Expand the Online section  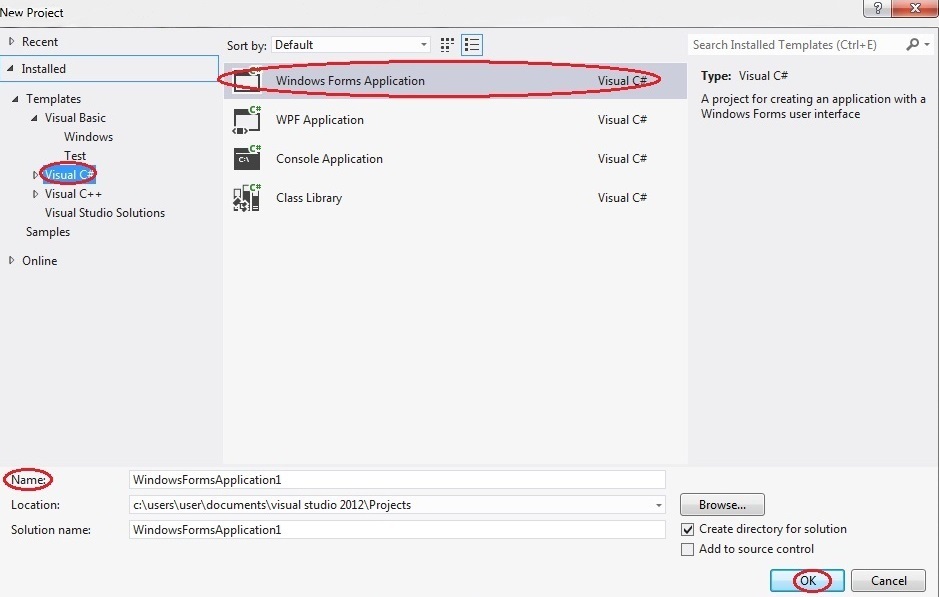coord(12,261)
